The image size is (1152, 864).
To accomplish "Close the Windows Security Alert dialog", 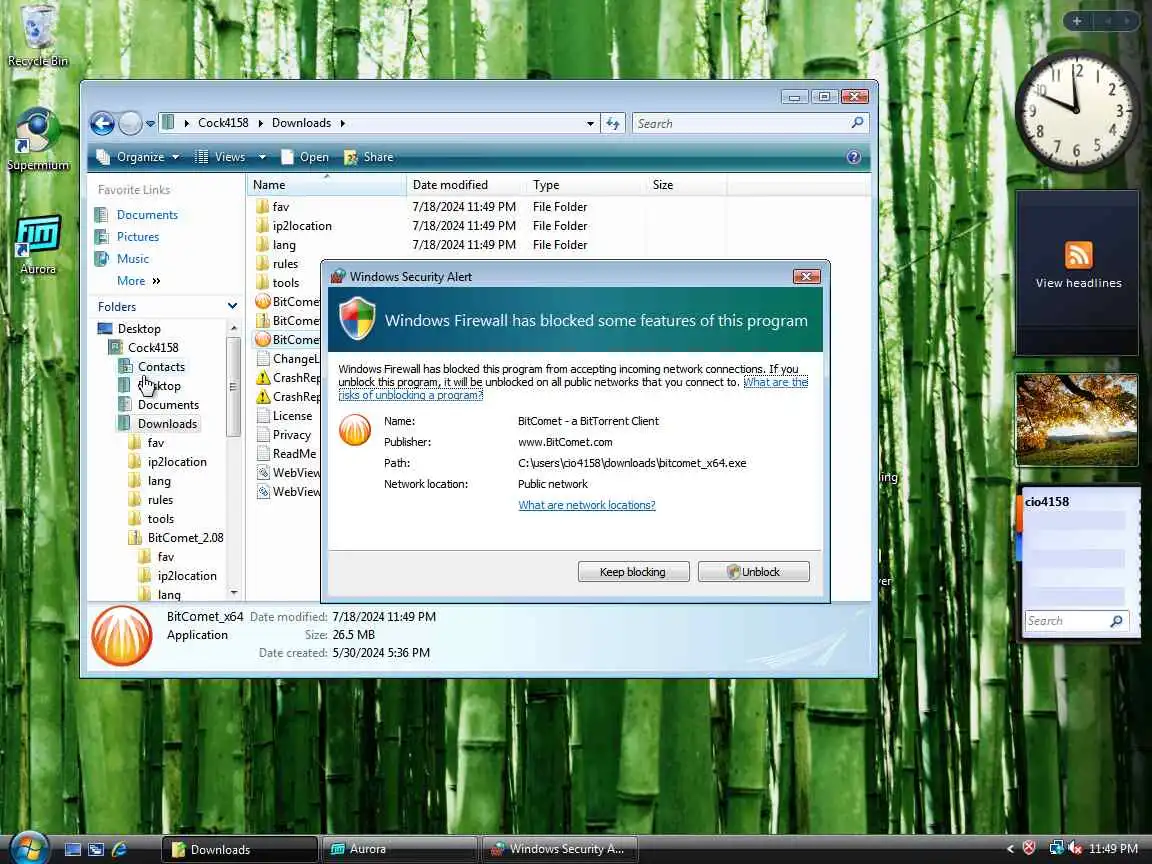I will point(807,276).
